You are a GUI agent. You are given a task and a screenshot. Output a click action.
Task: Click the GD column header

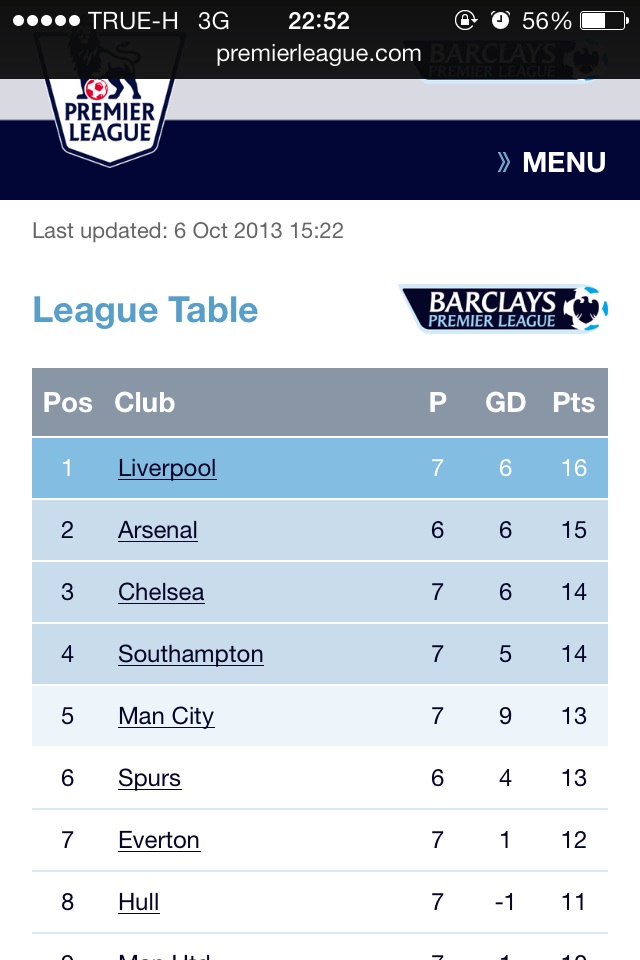pos(505,402)
